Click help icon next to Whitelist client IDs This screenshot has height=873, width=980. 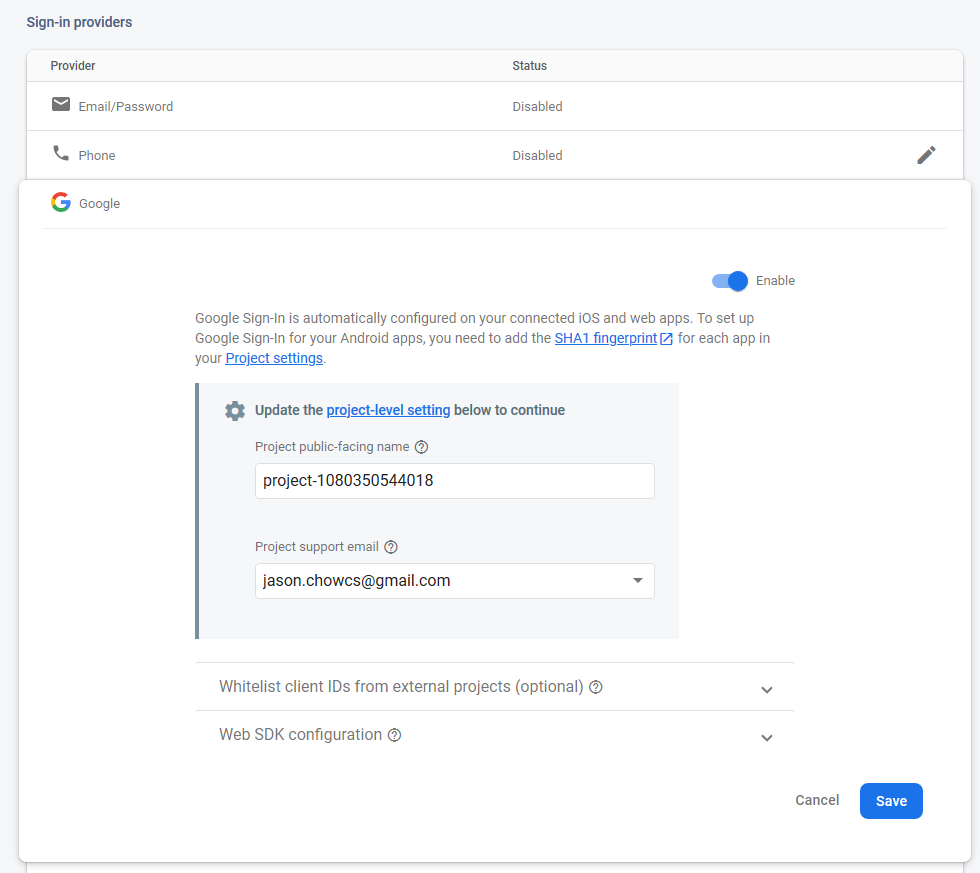click(x=596, y=687)
